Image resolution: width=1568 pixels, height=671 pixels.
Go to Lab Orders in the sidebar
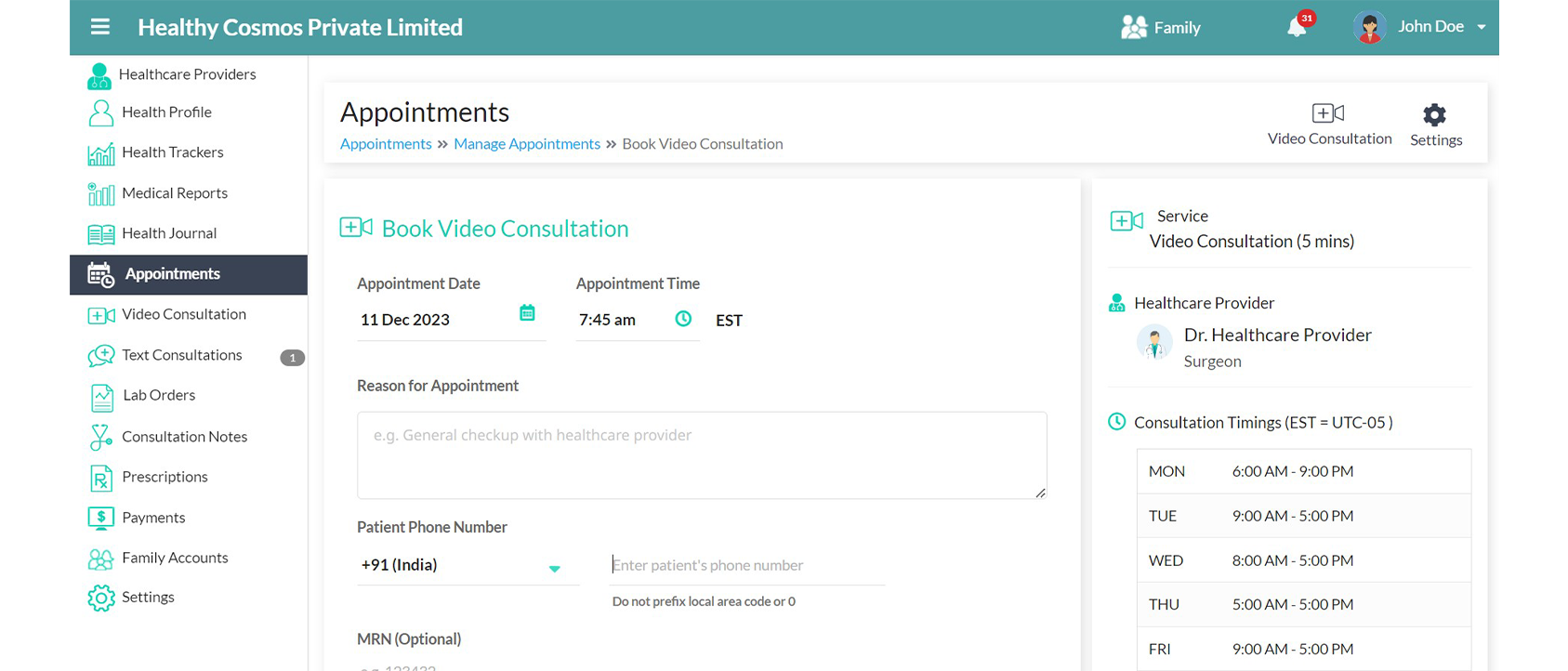coord(158,395)
